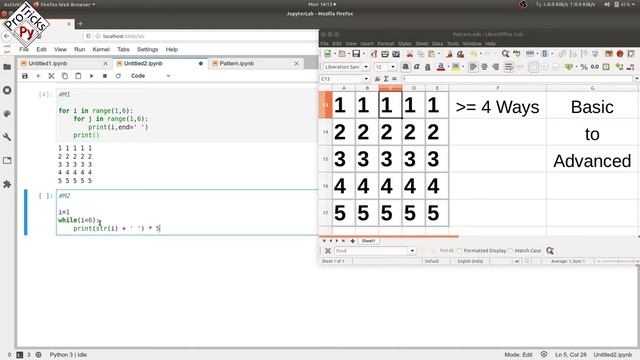Open the cell type dropdown showing Code
640x360 pixels.
pos(150,76)
